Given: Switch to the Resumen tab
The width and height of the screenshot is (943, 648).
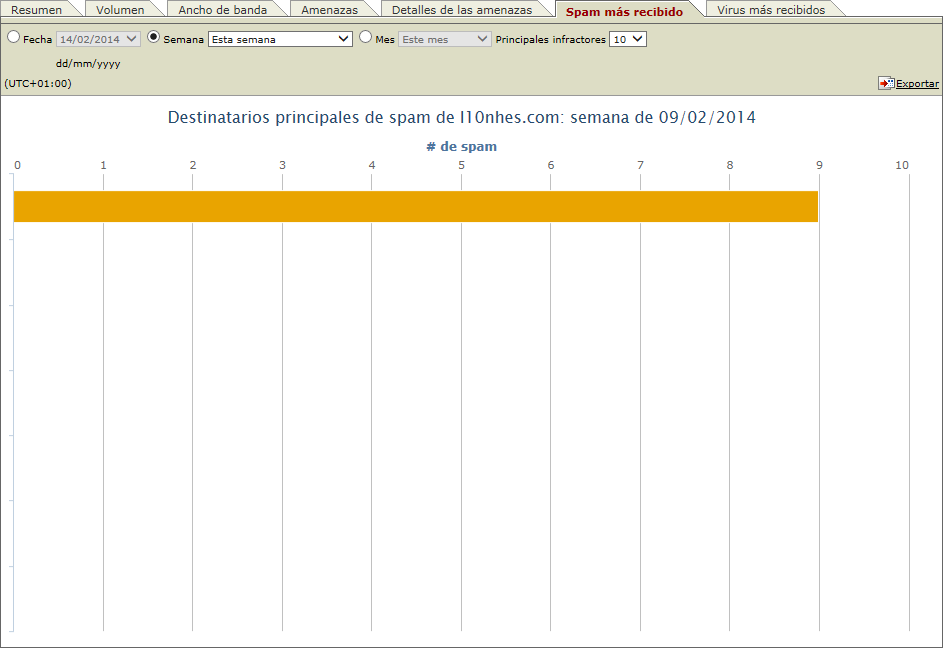Looking at the screenshot, I should (38, 9).
